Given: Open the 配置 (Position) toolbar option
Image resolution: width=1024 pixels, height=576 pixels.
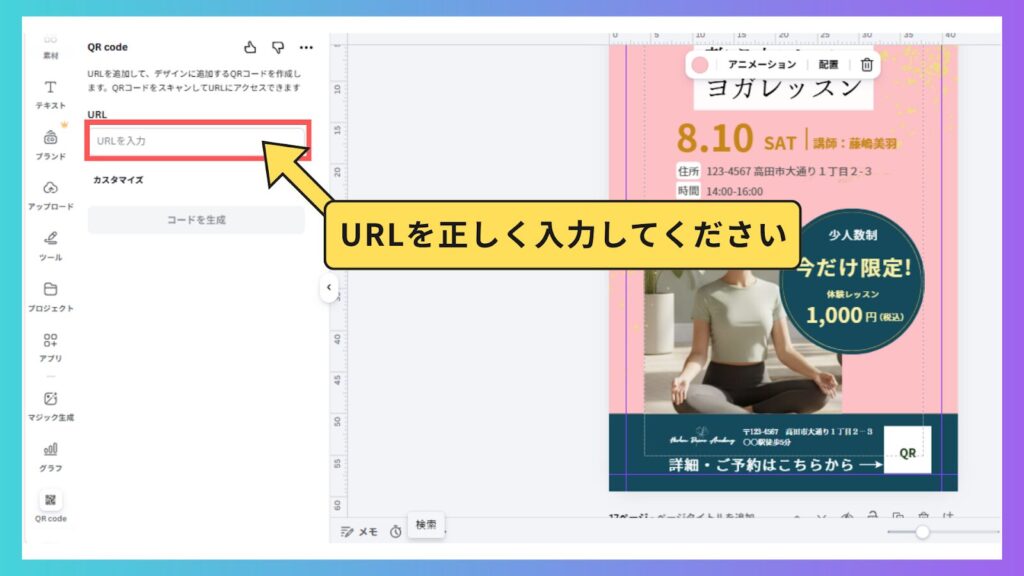Looking at the screenshot, I should [x=828, y=64].
